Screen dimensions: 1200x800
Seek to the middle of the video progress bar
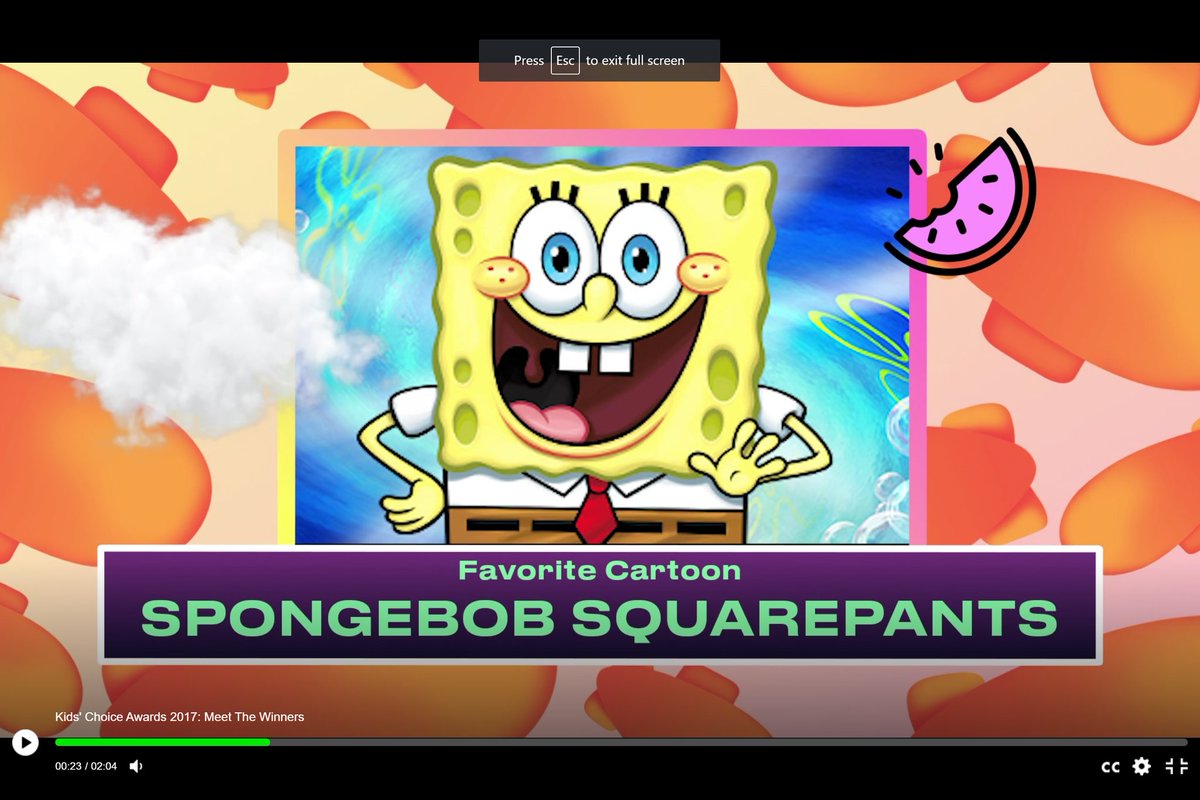click(621, 743)
